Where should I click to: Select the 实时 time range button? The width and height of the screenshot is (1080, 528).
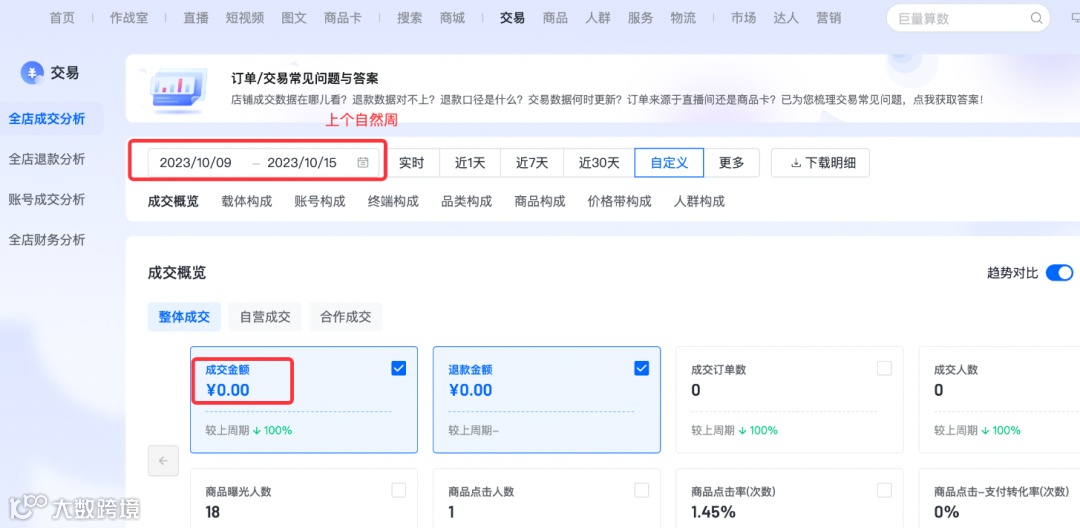[411, 163]
